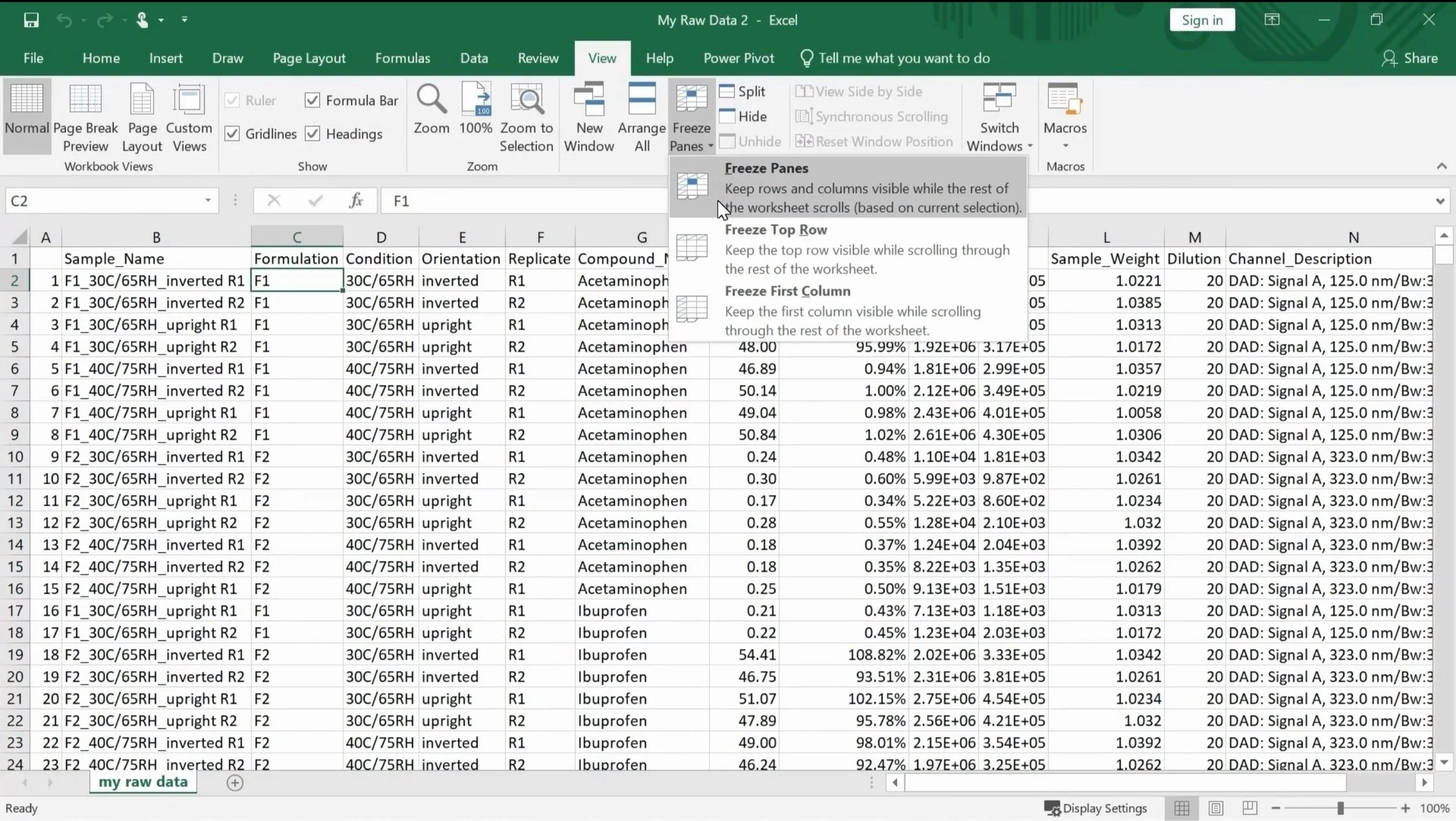The image size is (1456, 821).
Task: Select Page Layout view icon in status bar
Action: 1215,808
